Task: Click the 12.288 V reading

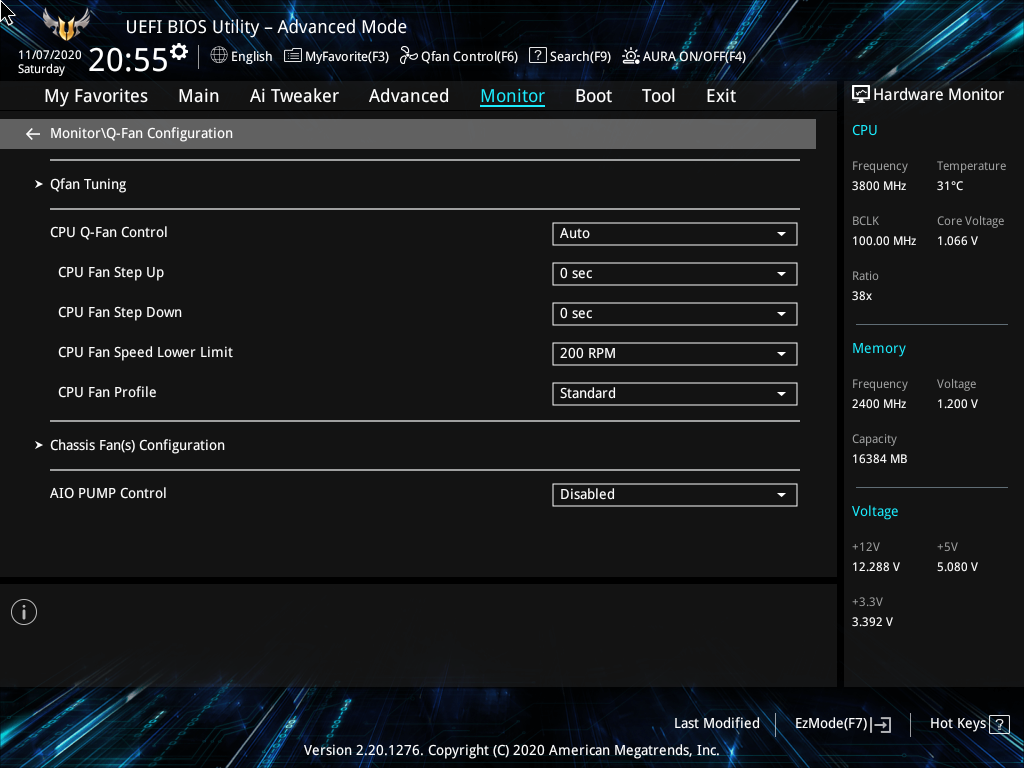Action: click(876, 567)
